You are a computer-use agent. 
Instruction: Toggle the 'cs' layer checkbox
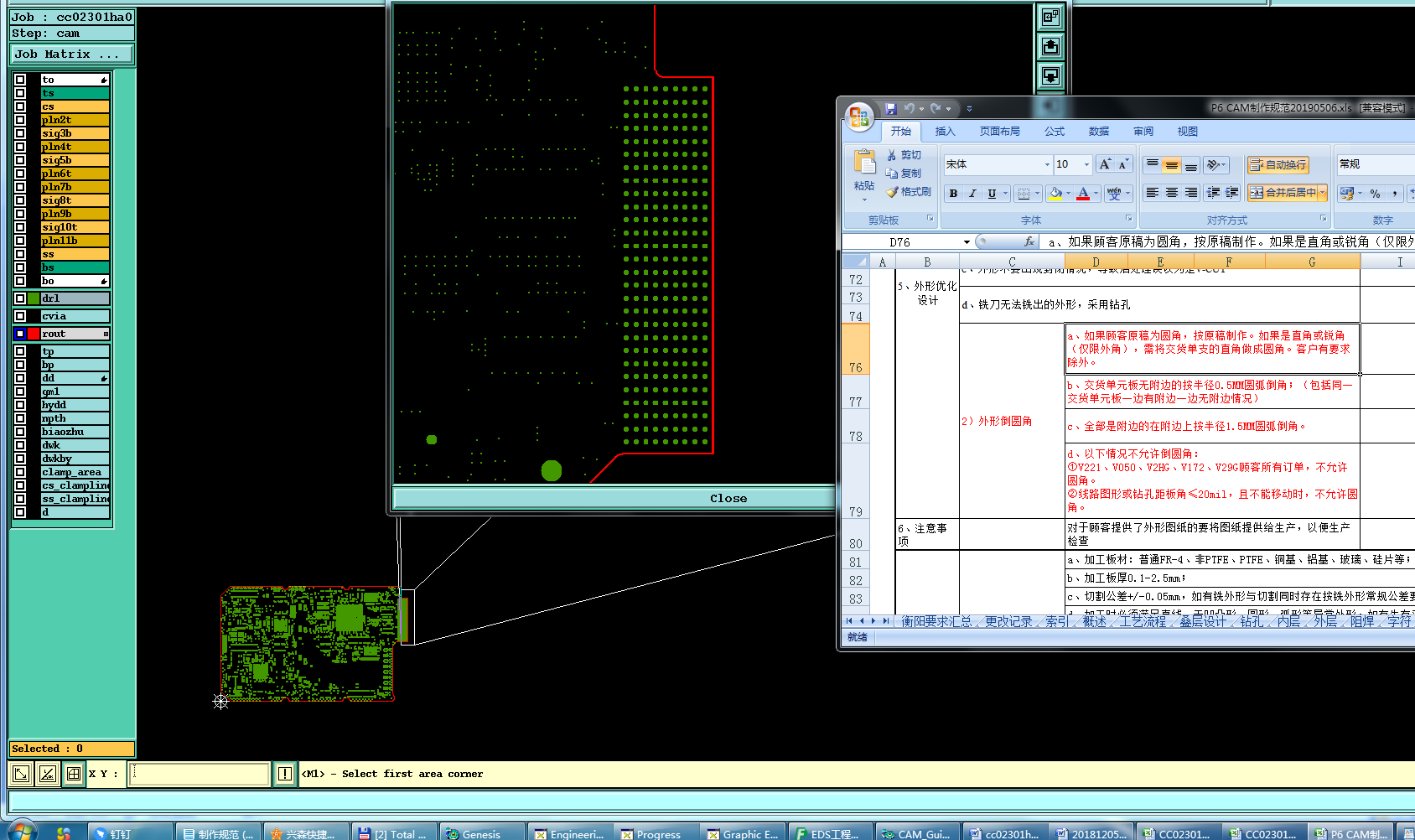click(x=20, y=106)
